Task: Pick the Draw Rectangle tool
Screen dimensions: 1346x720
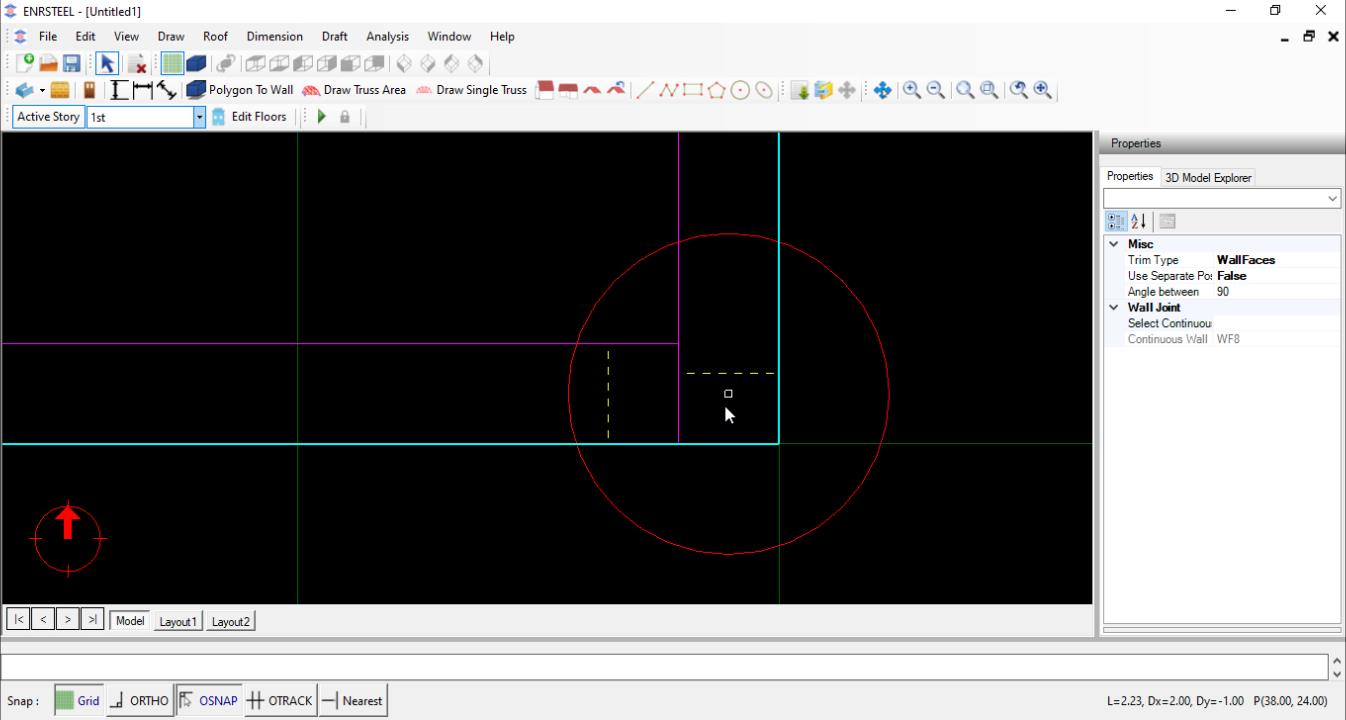Action: pos(693,90)
